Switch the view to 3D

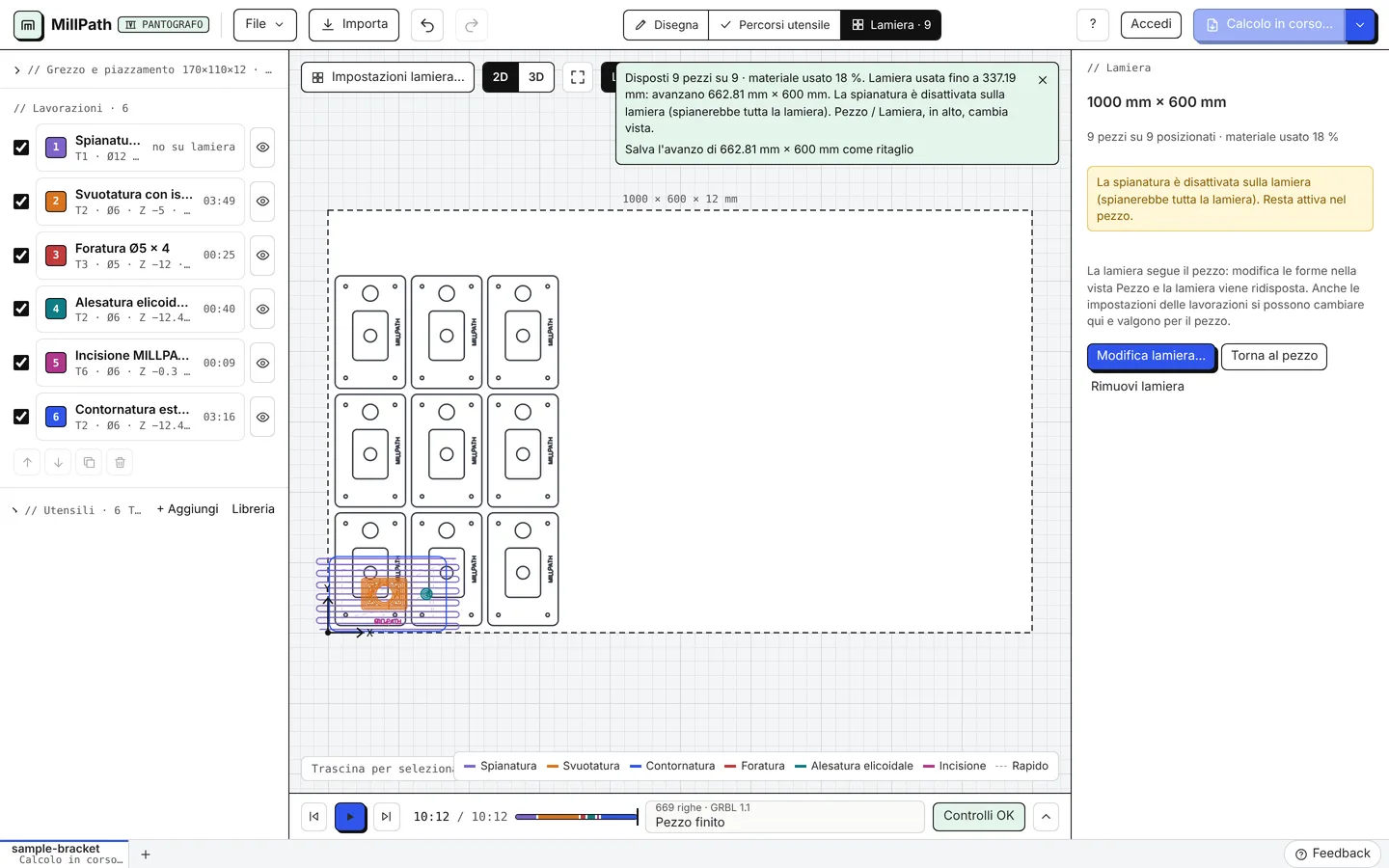click(536, 77)
